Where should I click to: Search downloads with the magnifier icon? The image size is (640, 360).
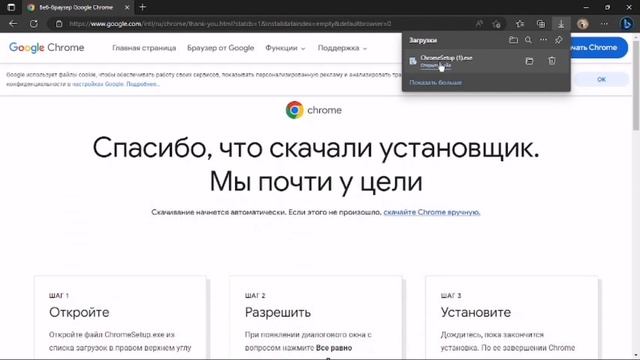pos(528,40)
